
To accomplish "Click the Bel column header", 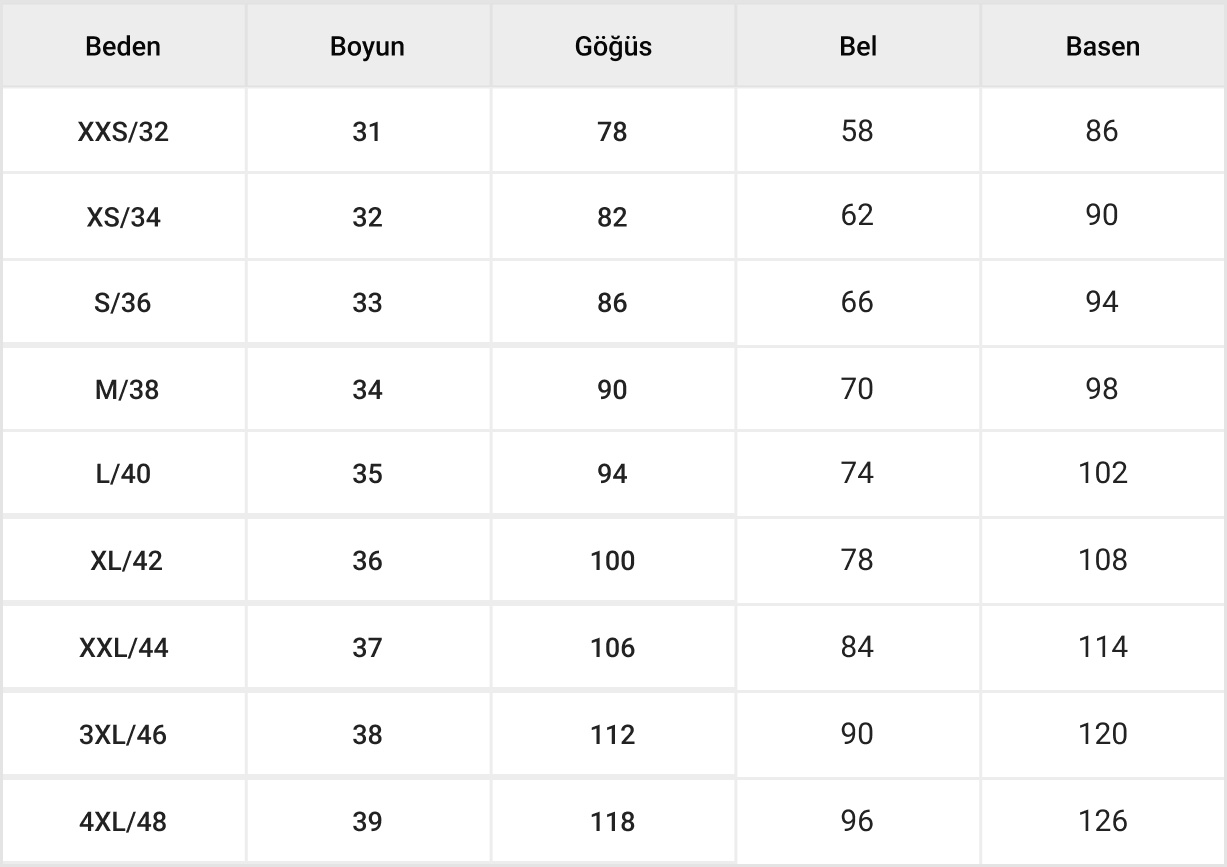I will pyautogui.click(x=858, y=47).
